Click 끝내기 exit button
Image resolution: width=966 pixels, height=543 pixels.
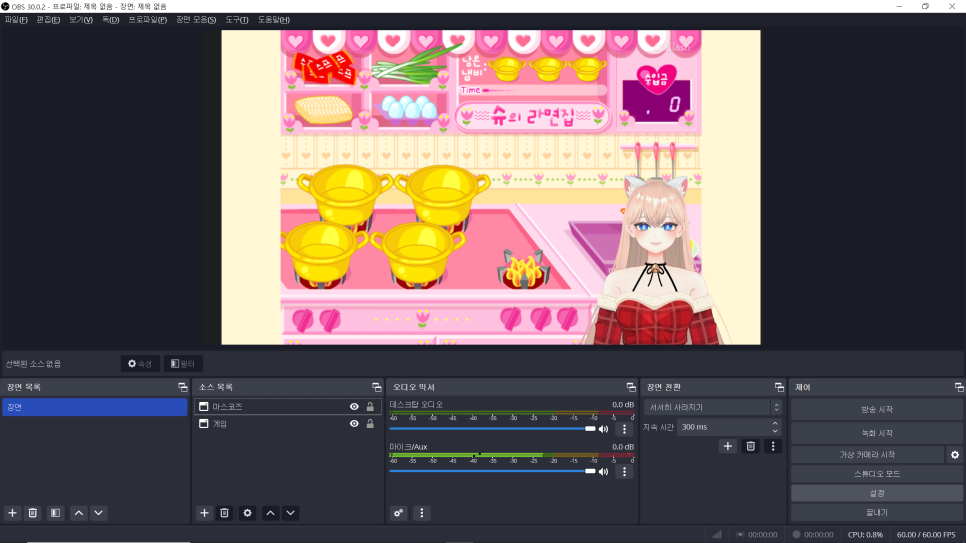pos(877,512)
